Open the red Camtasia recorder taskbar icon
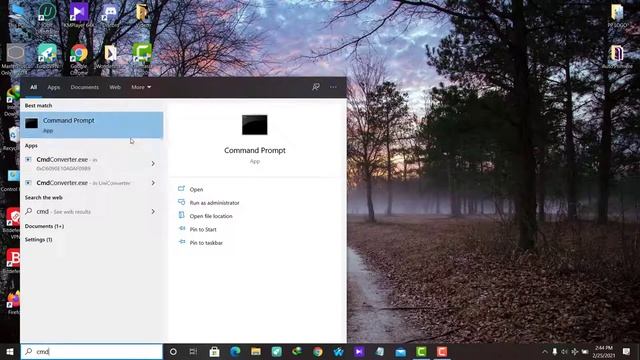Screen dimensions: 640x360 tap(442, 351)
